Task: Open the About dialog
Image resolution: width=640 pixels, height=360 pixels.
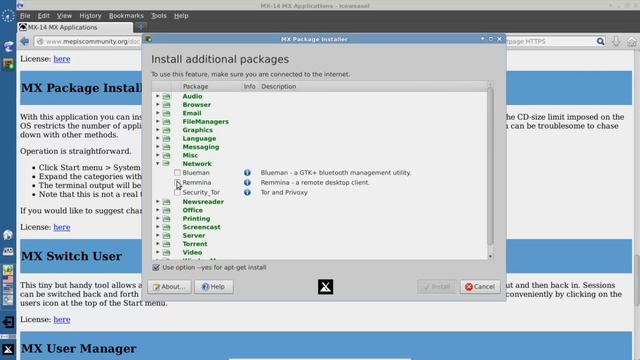Action: pyautogui.click(x=169, y=287)
